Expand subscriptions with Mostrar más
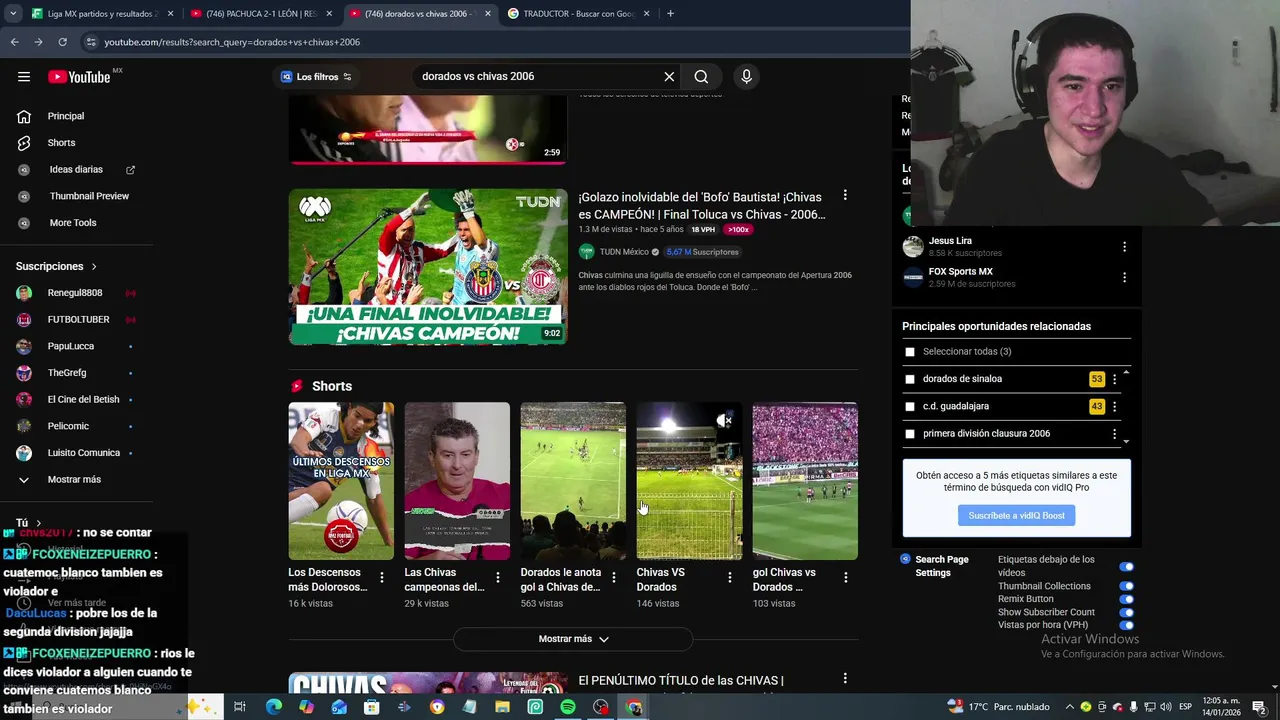Screen dimensions: 1280x720 coord(74,480)
